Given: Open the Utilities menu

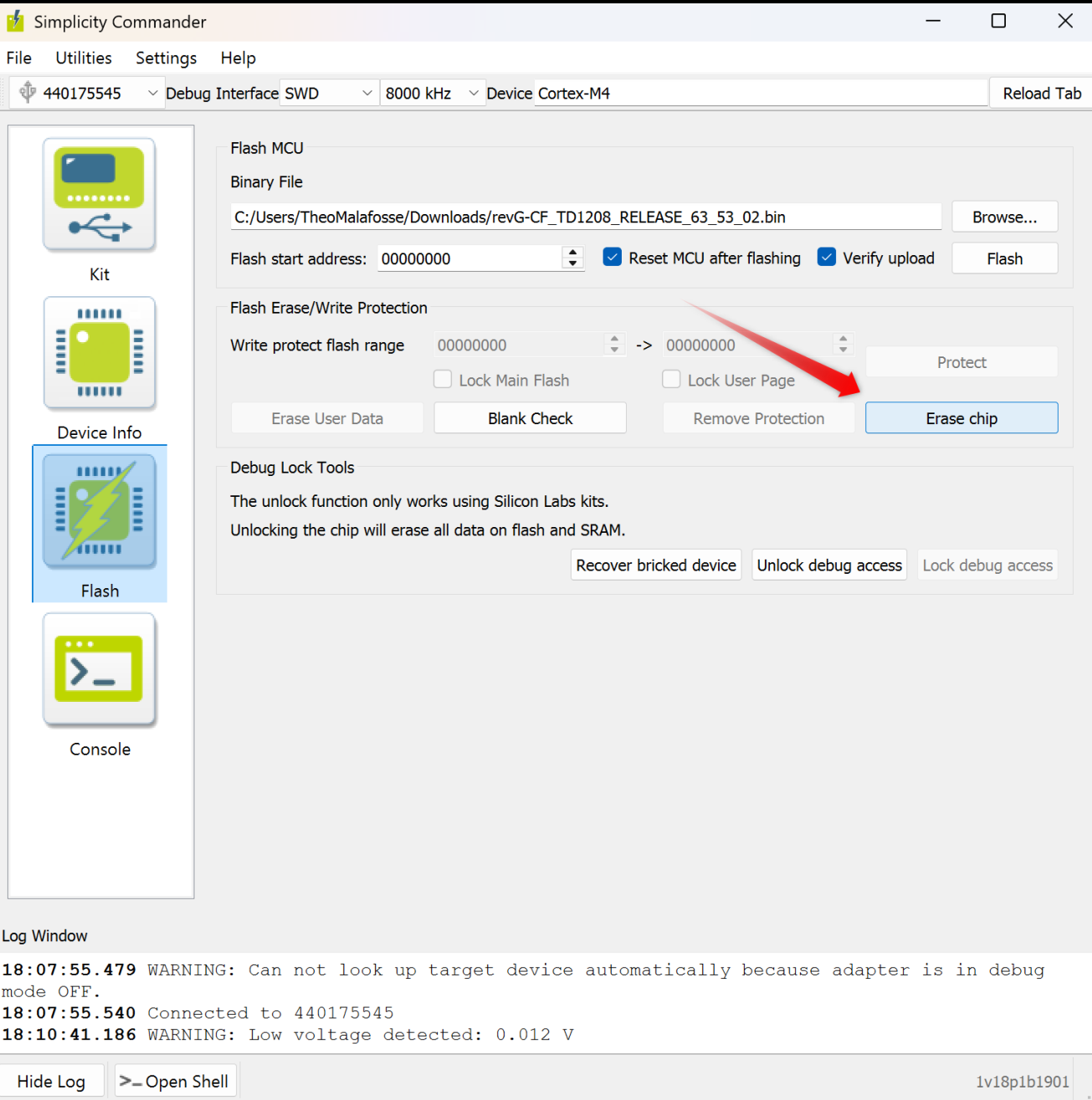Looking at the screenshot, I should (x=84, y=58).
